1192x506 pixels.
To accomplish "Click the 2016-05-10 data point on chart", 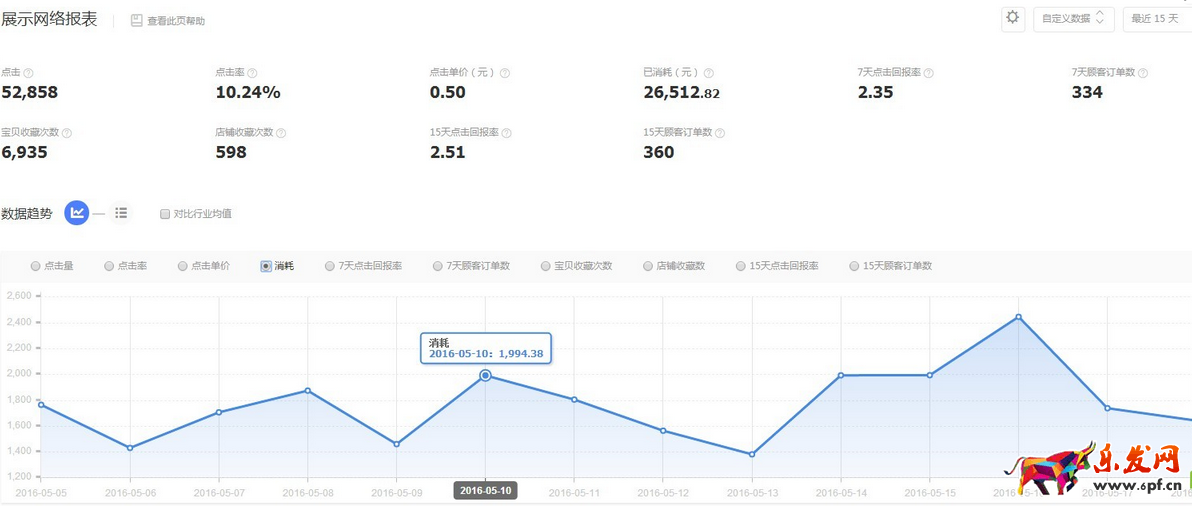I will click(486, 375).
